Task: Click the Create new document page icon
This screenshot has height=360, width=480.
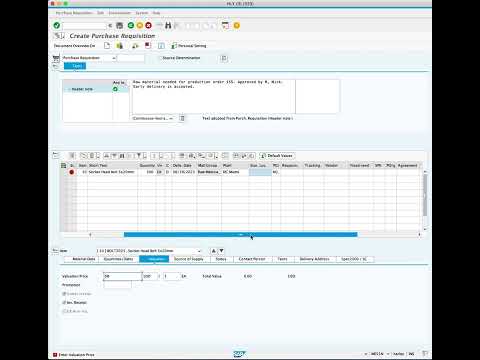Action: (107, 46)
